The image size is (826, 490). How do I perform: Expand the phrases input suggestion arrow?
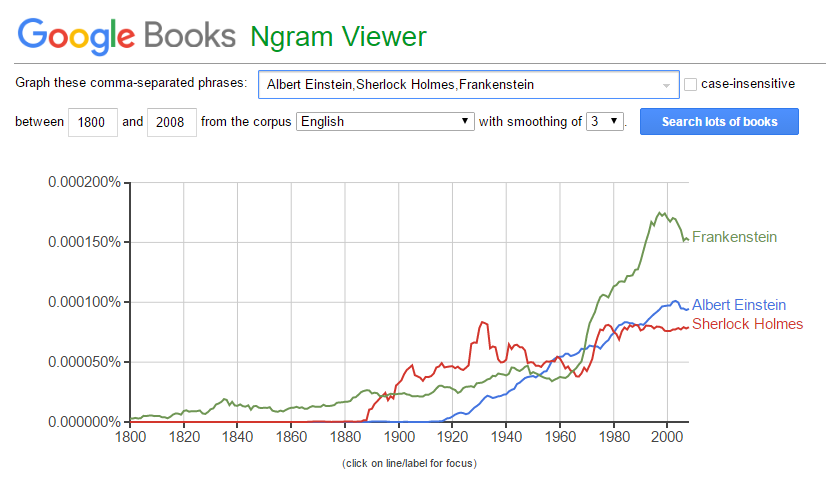click(x=666, y=85)
